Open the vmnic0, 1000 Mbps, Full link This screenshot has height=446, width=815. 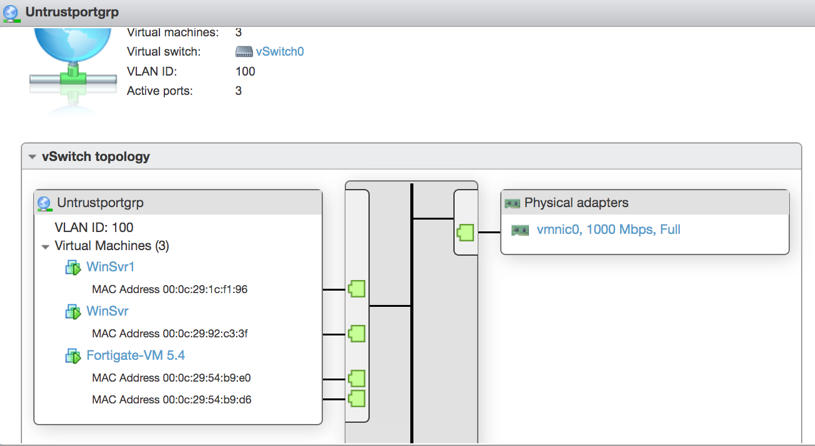(x=609, y=229)
